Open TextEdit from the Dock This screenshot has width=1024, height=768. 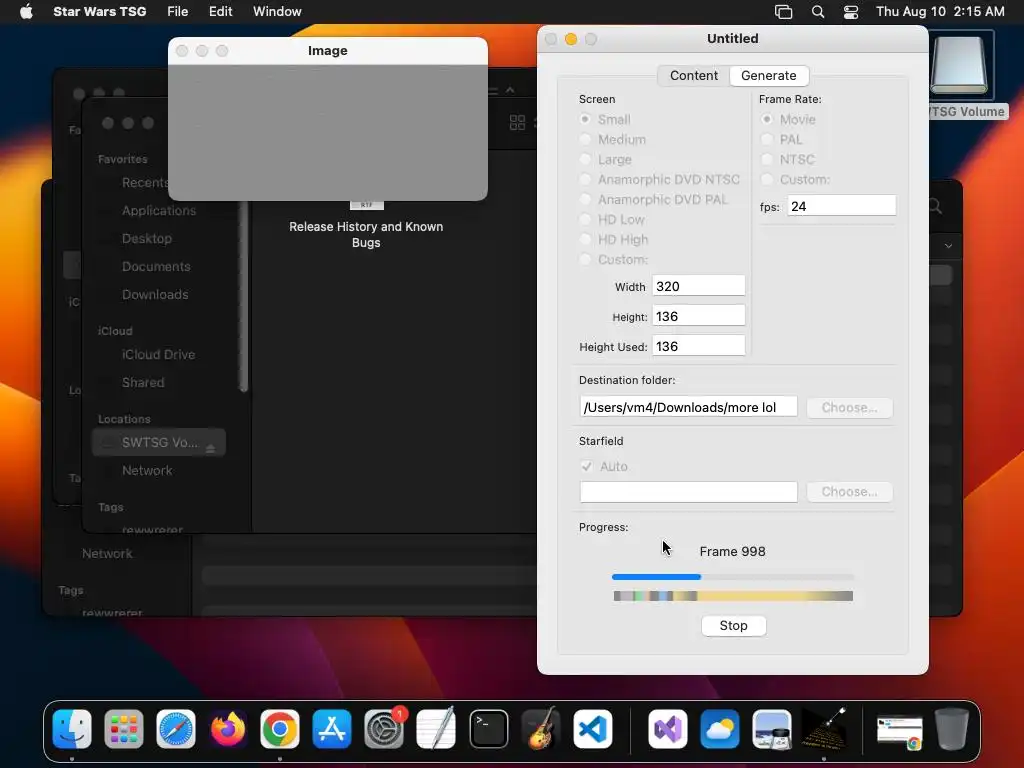pos(436,729)
